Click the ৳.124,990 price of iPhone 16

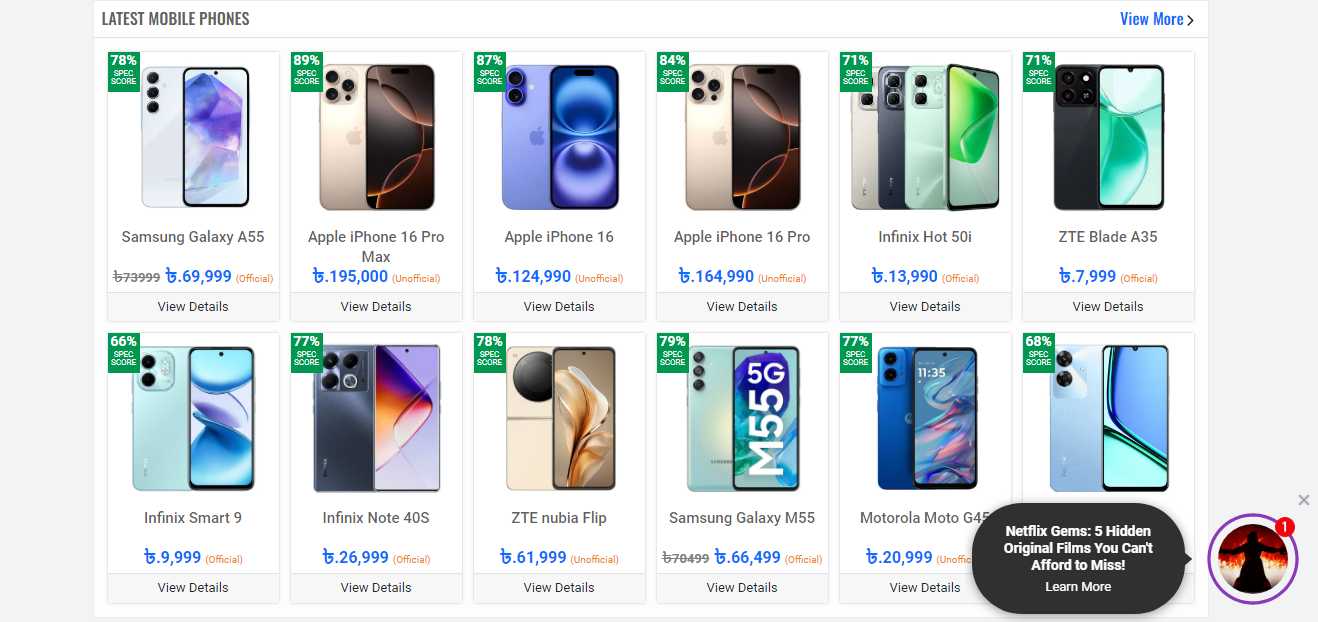(x=533, y=276)
